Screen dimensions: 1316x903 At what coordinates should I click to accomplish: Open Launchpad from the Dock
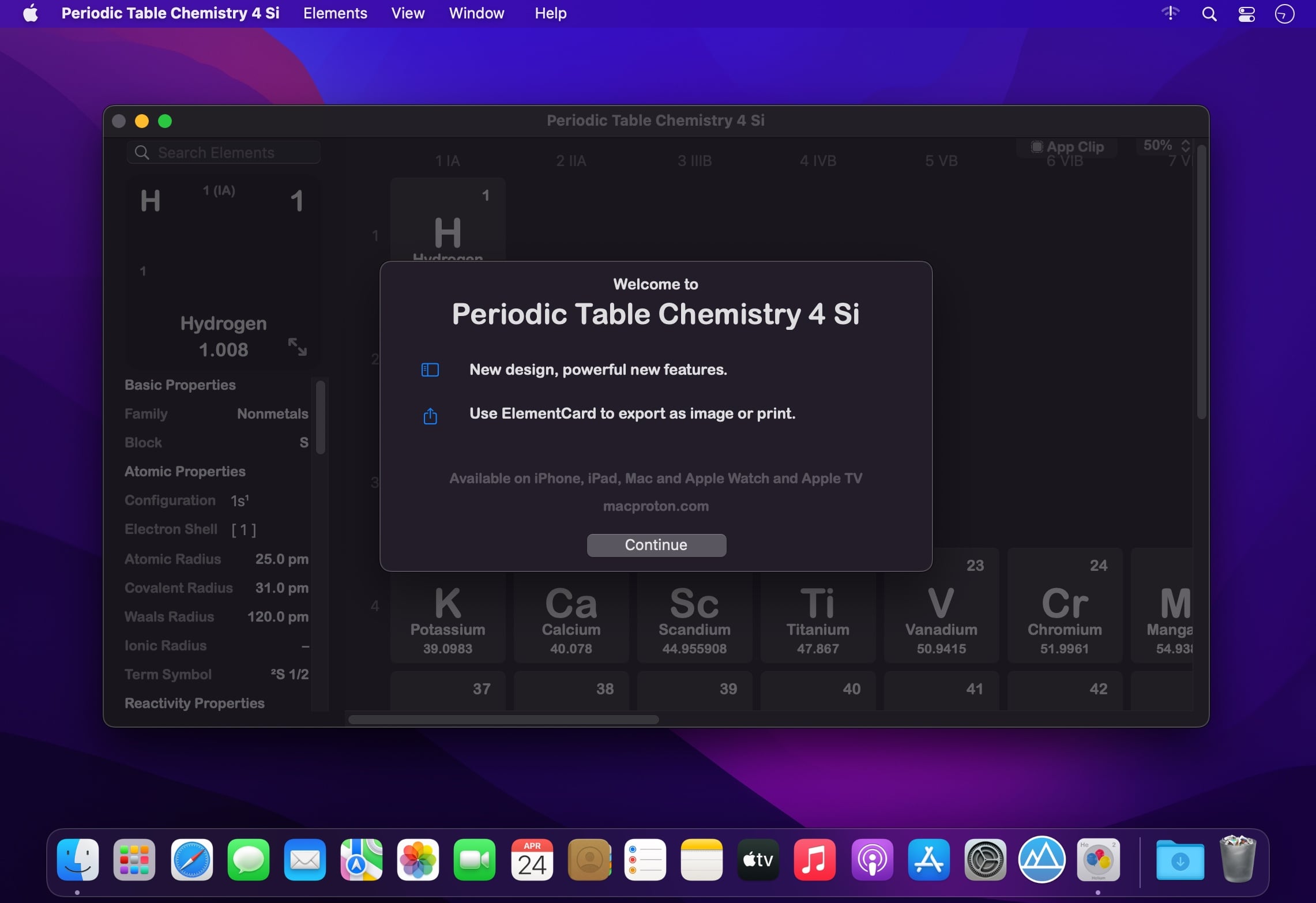134,860
